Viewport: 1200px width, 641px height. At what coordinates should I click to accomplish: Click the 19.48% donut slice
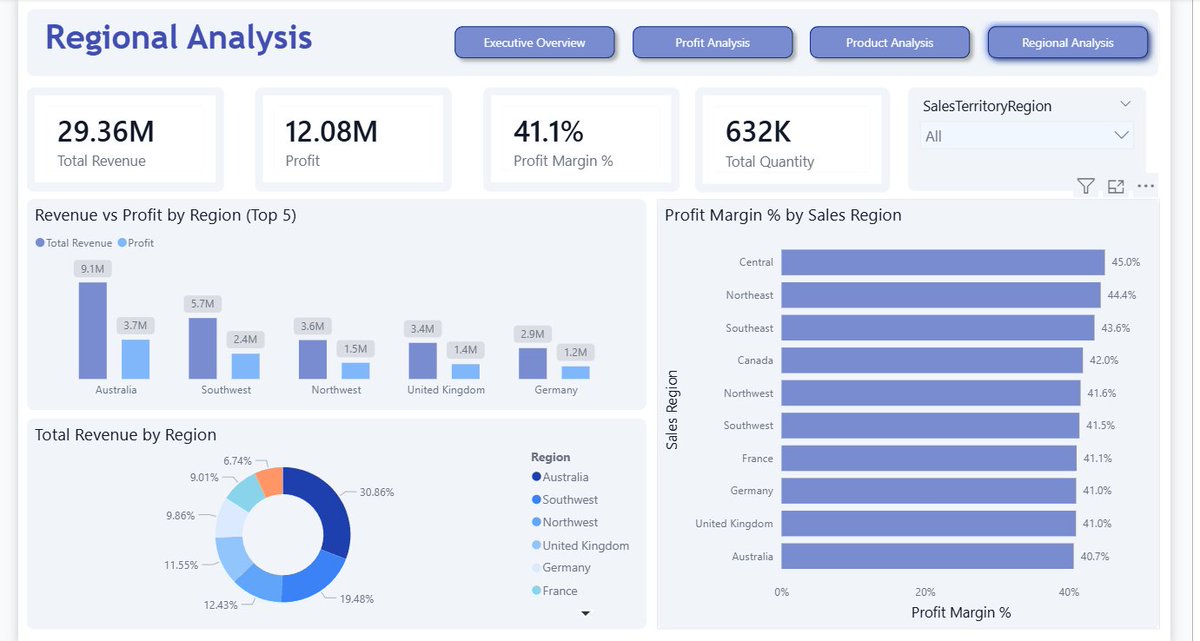[313, 582]
